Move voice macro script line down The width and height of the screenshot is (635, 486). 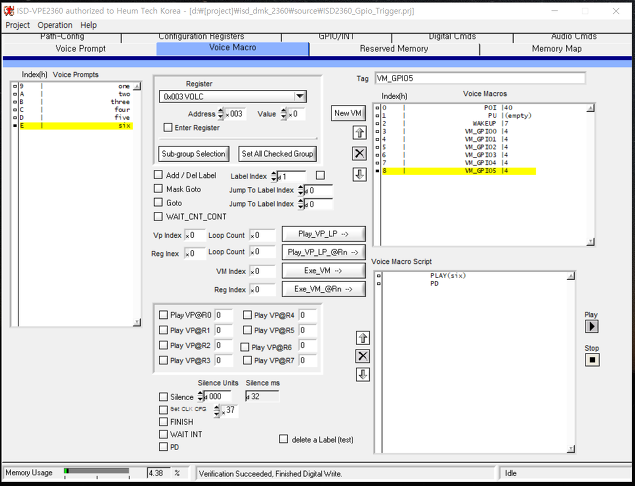pyautogui.click(x=362, y=375)
